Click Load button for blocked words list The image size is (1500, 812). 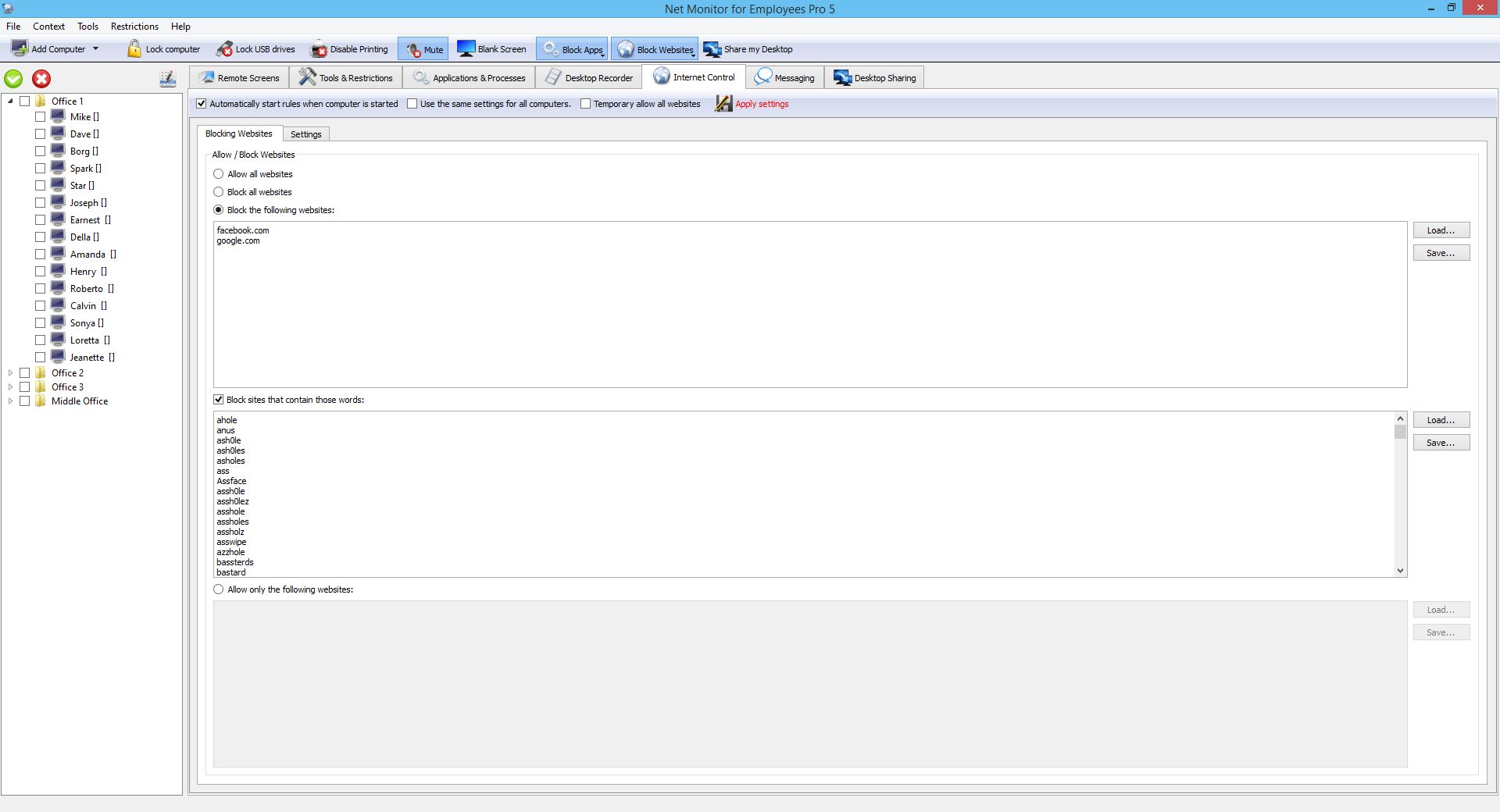click(x=1441, y=419)
